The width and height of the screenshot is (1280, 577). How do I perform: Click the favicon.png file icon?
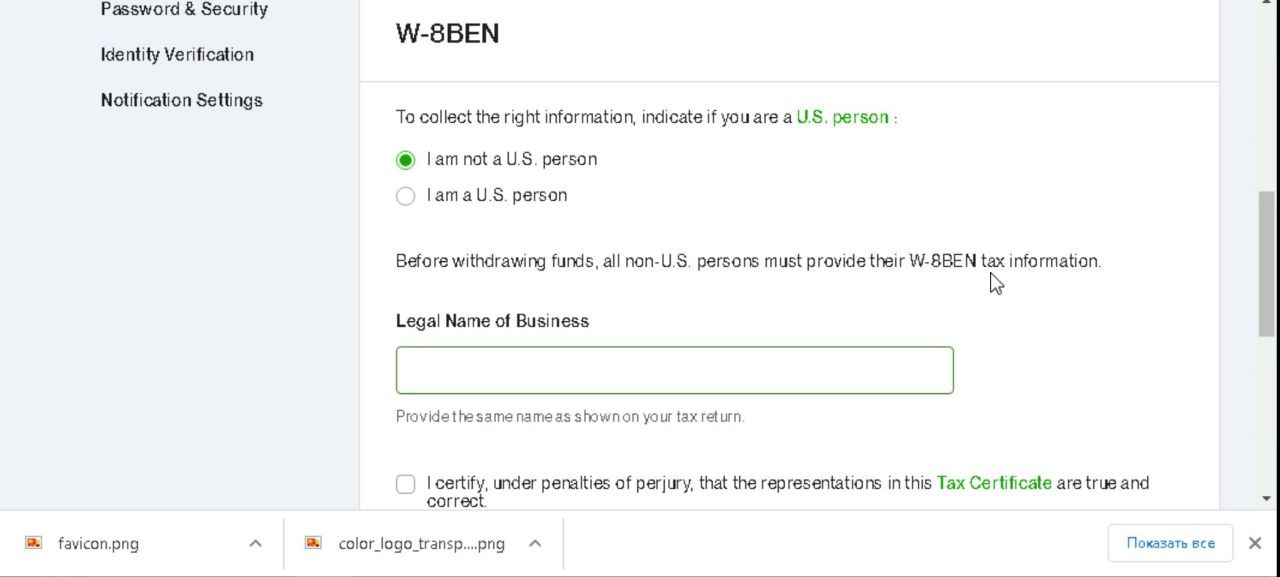(34, 543)
